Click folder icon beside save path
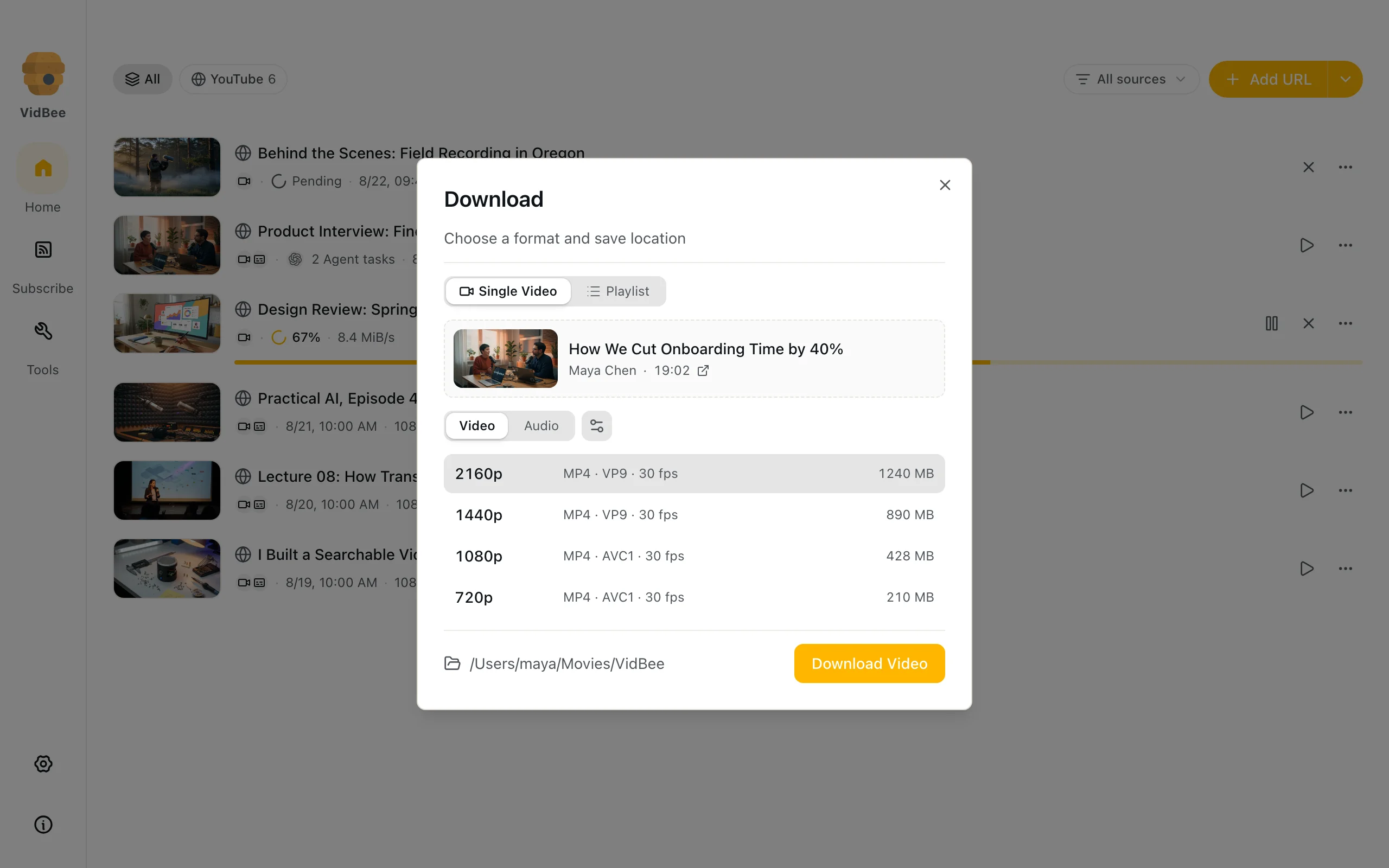This screenshot has height=868, width=1389. click(x=453, y=663)
